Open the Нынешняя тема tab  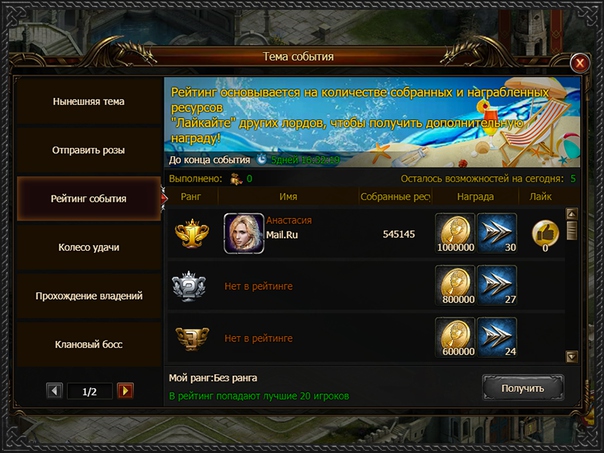[x=89, y=101]
